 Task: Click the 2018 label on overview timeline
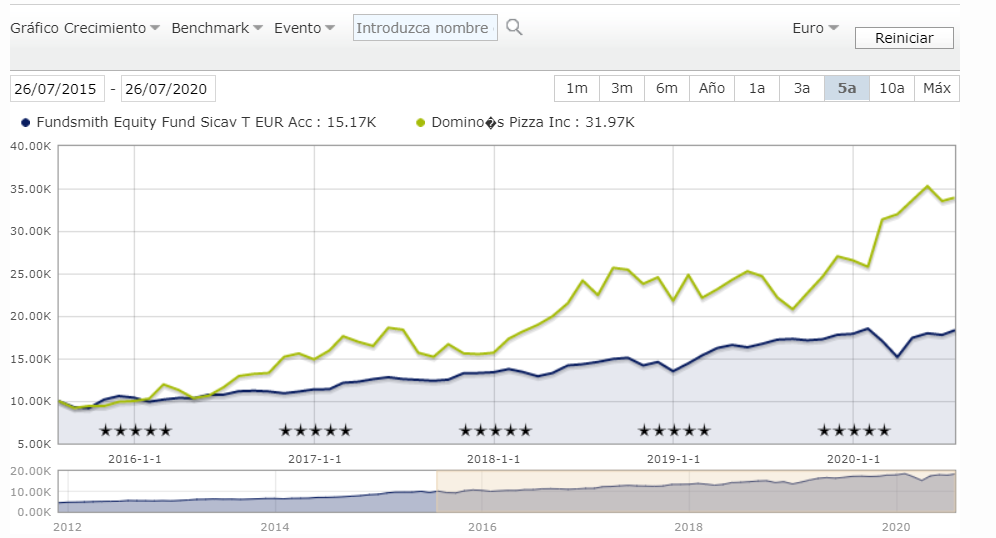[x=689, y=527]
